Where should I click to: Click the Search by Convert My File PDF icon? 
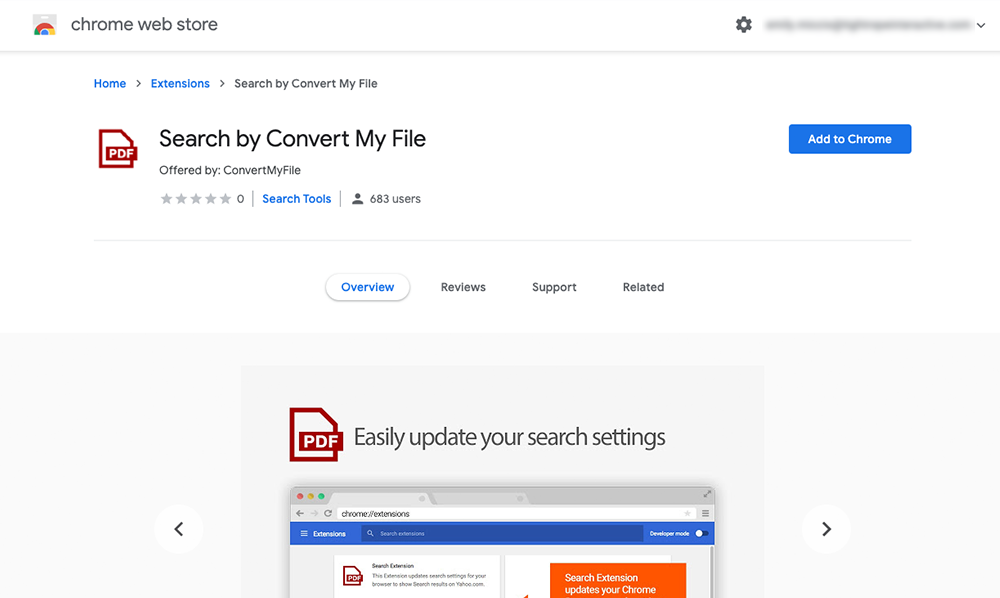click(x=117, y=148)
